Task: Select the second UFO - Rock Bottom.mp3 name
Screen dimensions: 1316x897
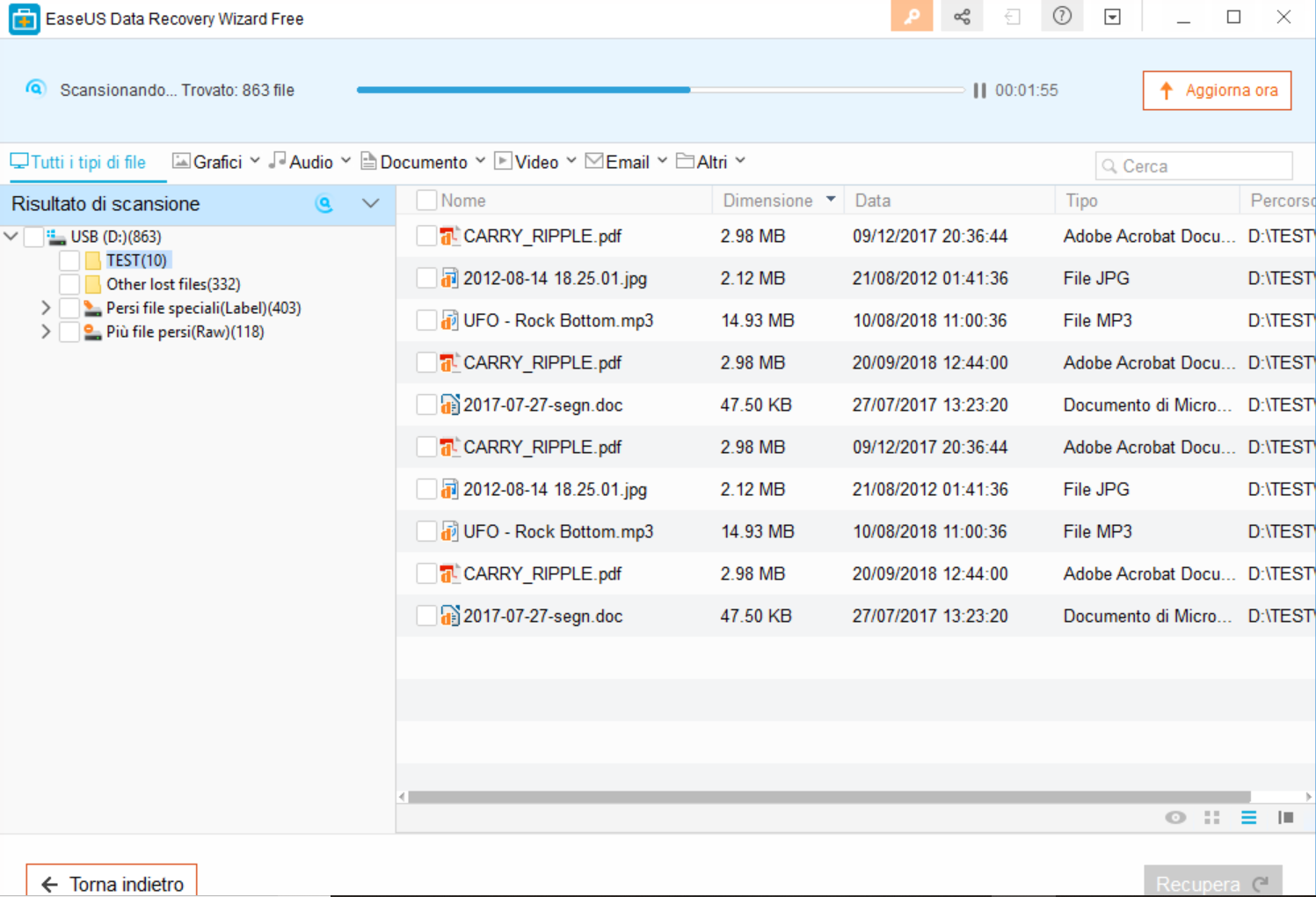Action: [558, 531]
